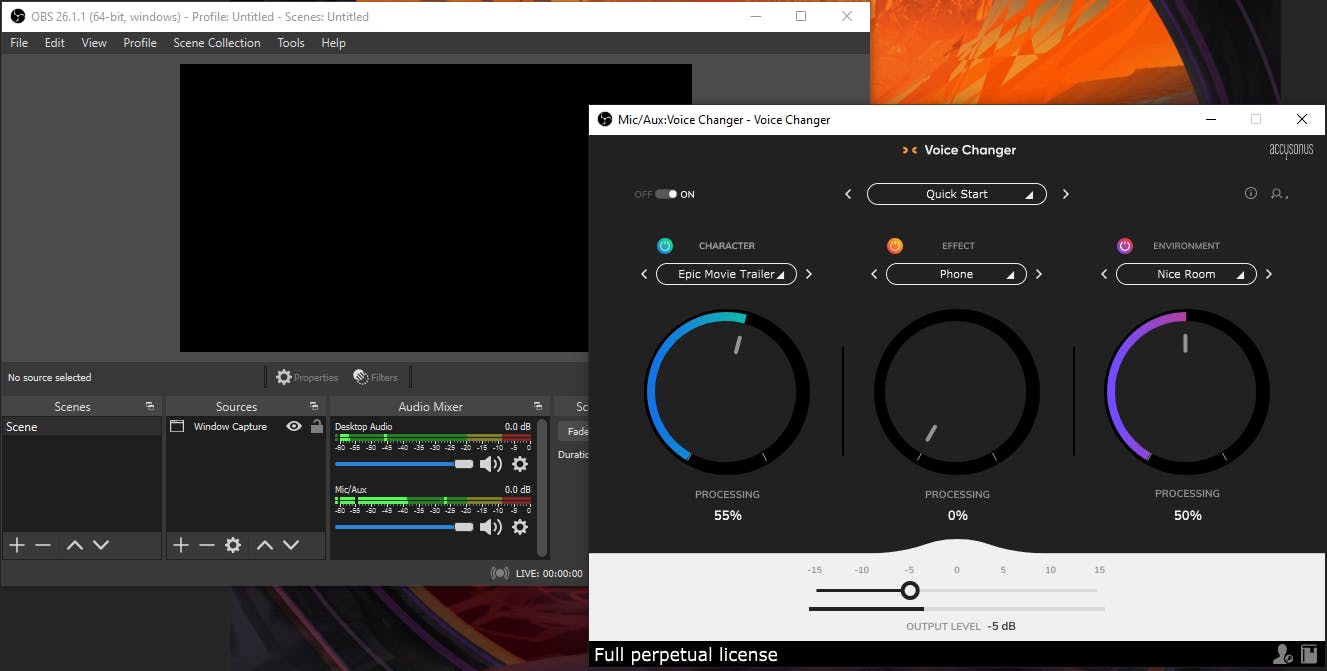
Task: Click the live broadcast status icon
Action: [x=499, y=573]
